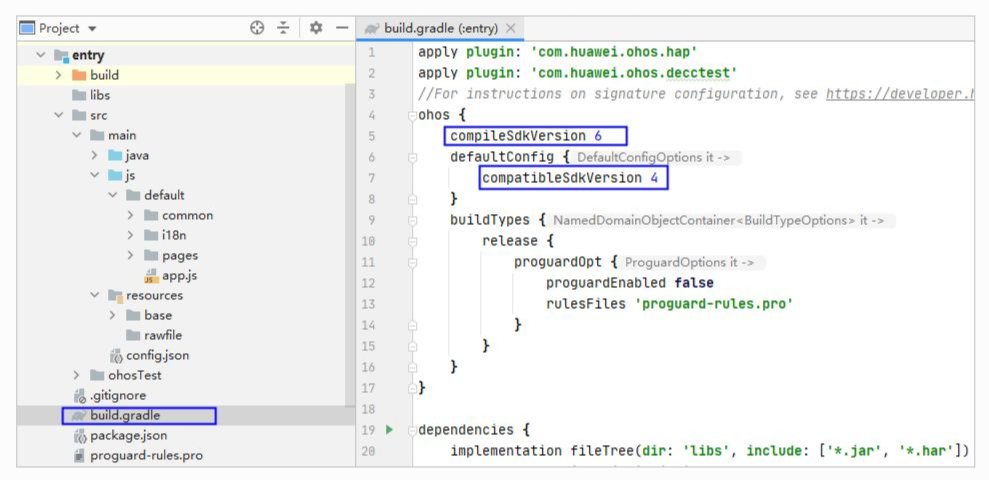Click the package.json file icon

click(x=79, y=436)
